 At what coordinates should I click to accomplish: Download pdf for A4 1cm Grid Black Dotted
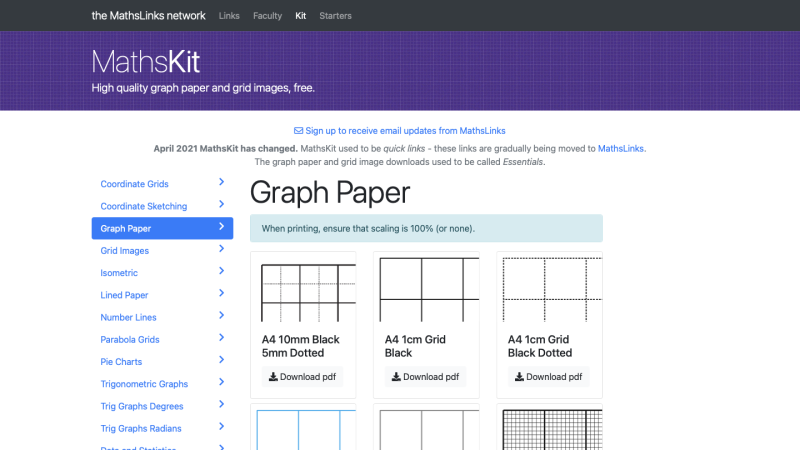coord(548,377)
